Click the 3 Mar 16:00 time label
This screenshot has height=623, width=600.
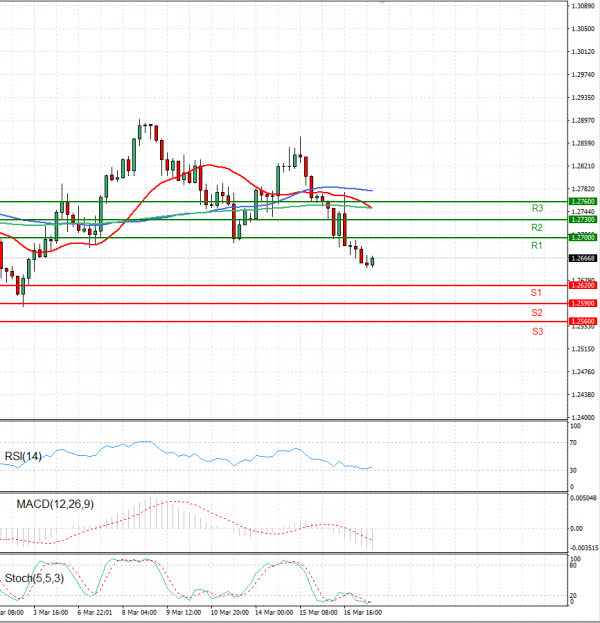(50, 612)
